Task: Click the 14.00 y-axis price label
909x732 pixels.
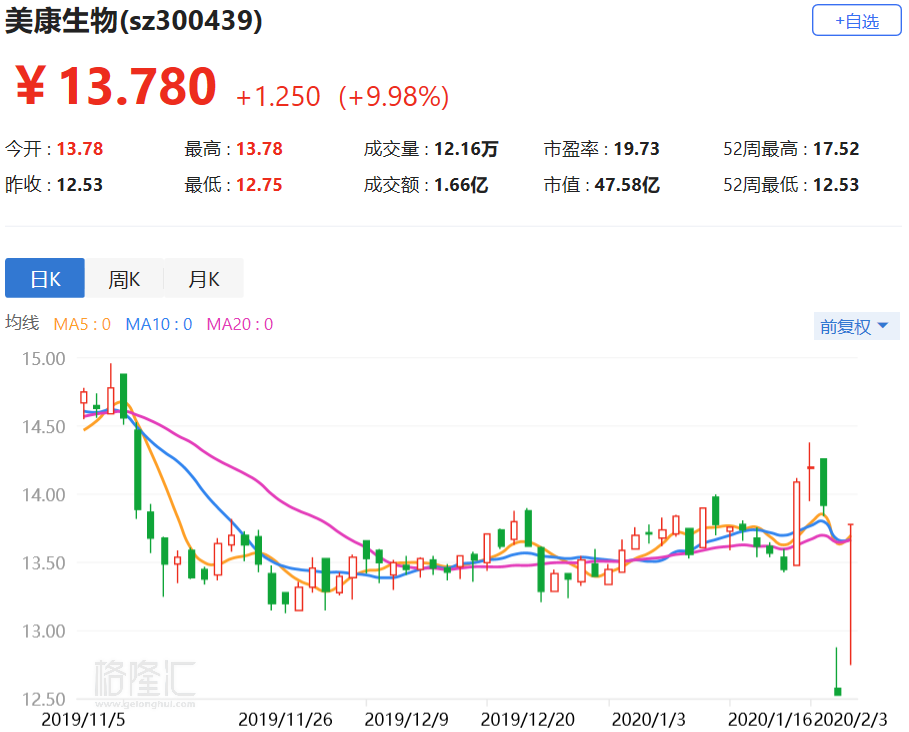Action: (43, 495)
